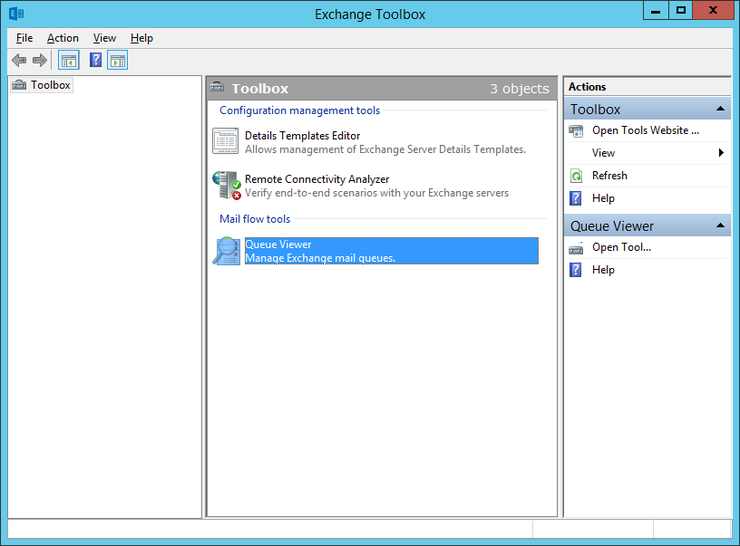The width and height of the screenshot is (740, 546).
Task: Open the File menu
Action: point(24,38)
